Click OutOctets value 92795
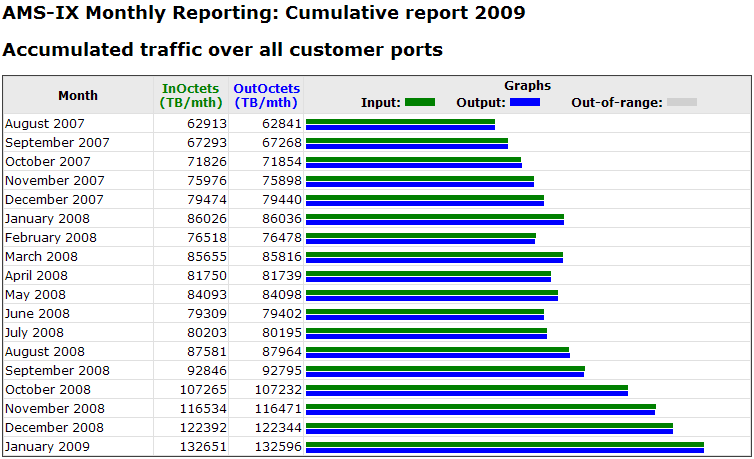Viewport: 754px width, 459px height. (x=282, y=371)
